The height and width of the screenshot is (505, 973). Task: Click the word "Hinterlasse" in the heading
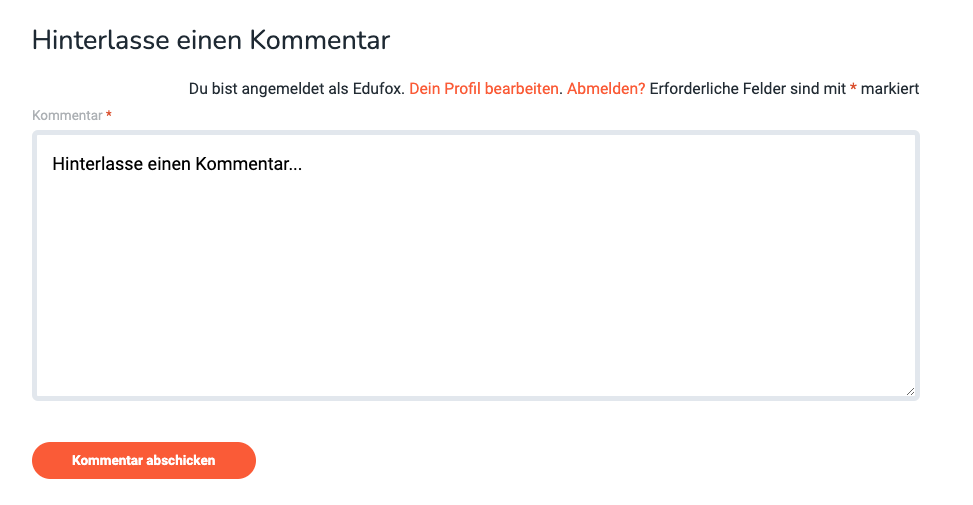click(x=99, y=40)
